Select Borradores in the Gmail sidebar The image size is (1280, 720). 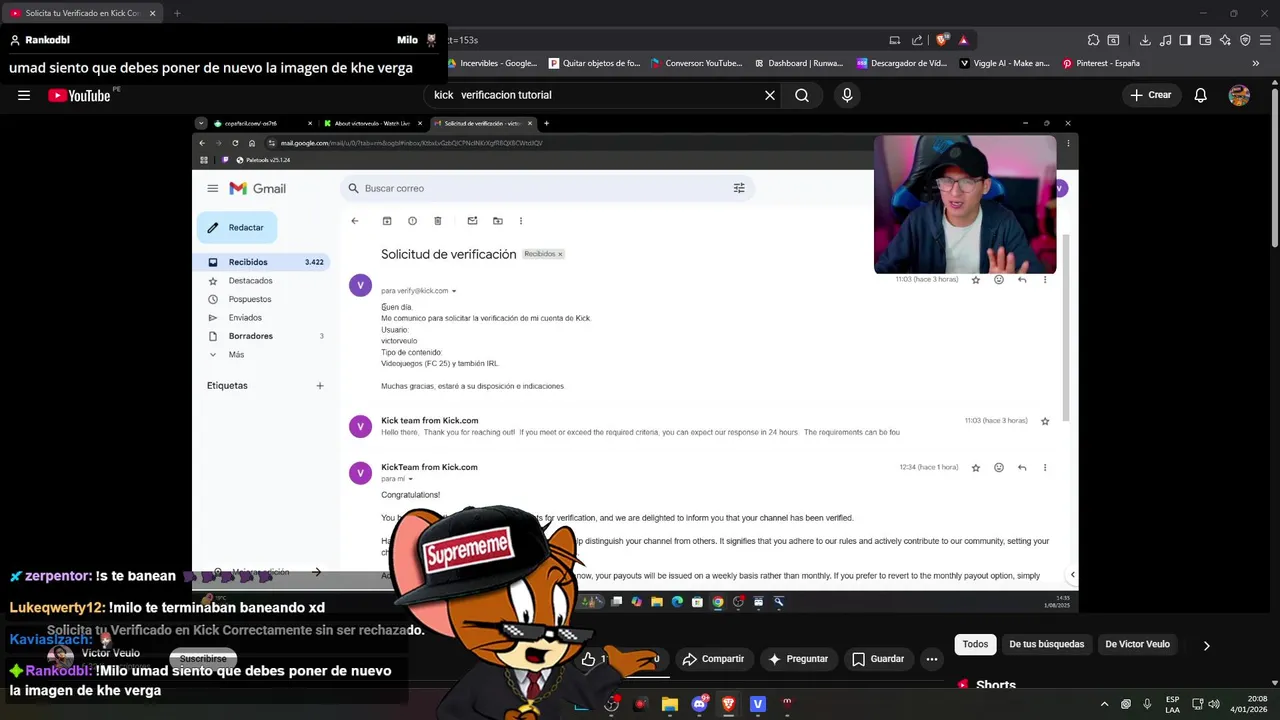(262, 336)
